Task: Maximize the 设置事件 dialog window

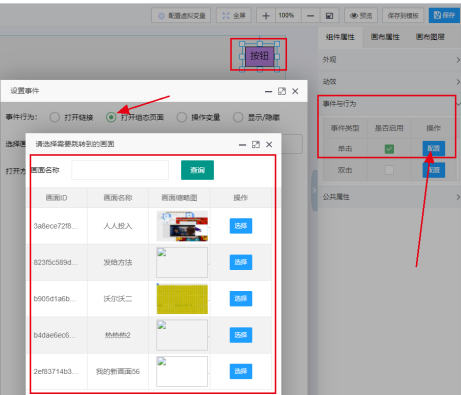Action: tap(282, 91)
